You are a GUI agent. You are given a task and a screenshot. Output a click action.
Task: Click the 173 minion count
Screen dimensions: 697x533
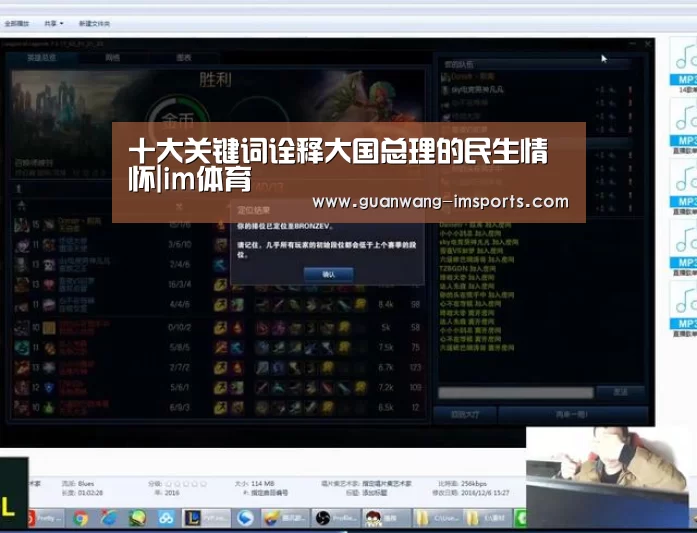(x=415, y=368)
